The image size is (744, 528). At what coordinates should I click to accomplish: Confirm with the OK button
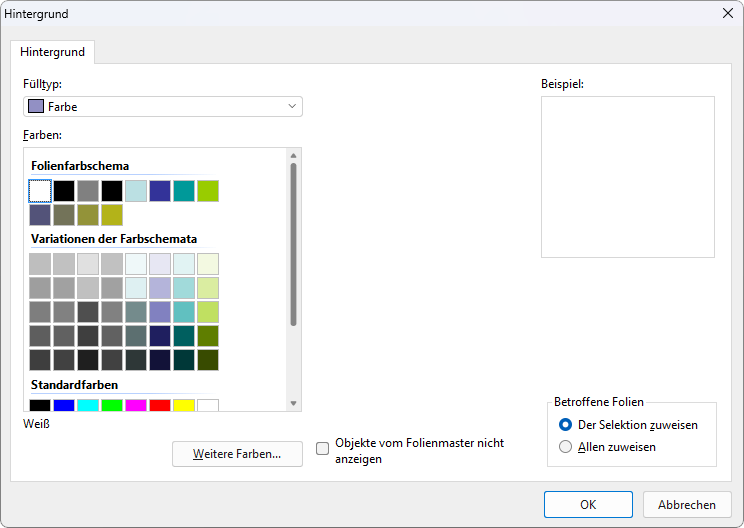point(588,504)
